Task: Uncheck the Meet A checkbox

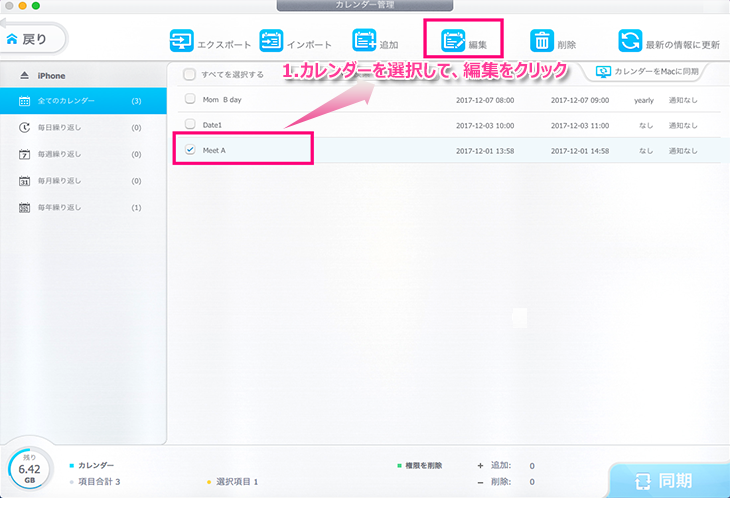Action: coord(189,150)
